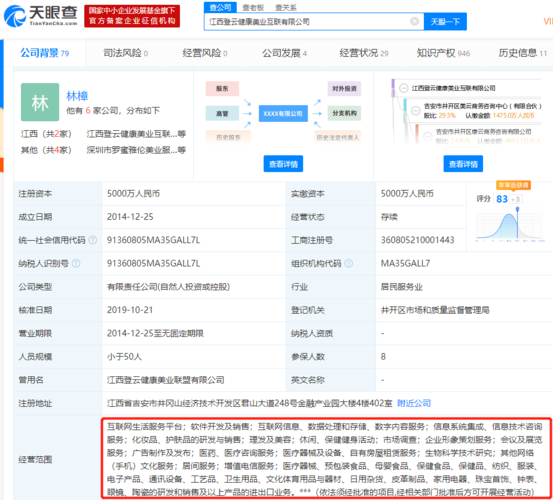553x500 pixels.
Task: Click the Tianyancha logo
Action: (41, 16)
